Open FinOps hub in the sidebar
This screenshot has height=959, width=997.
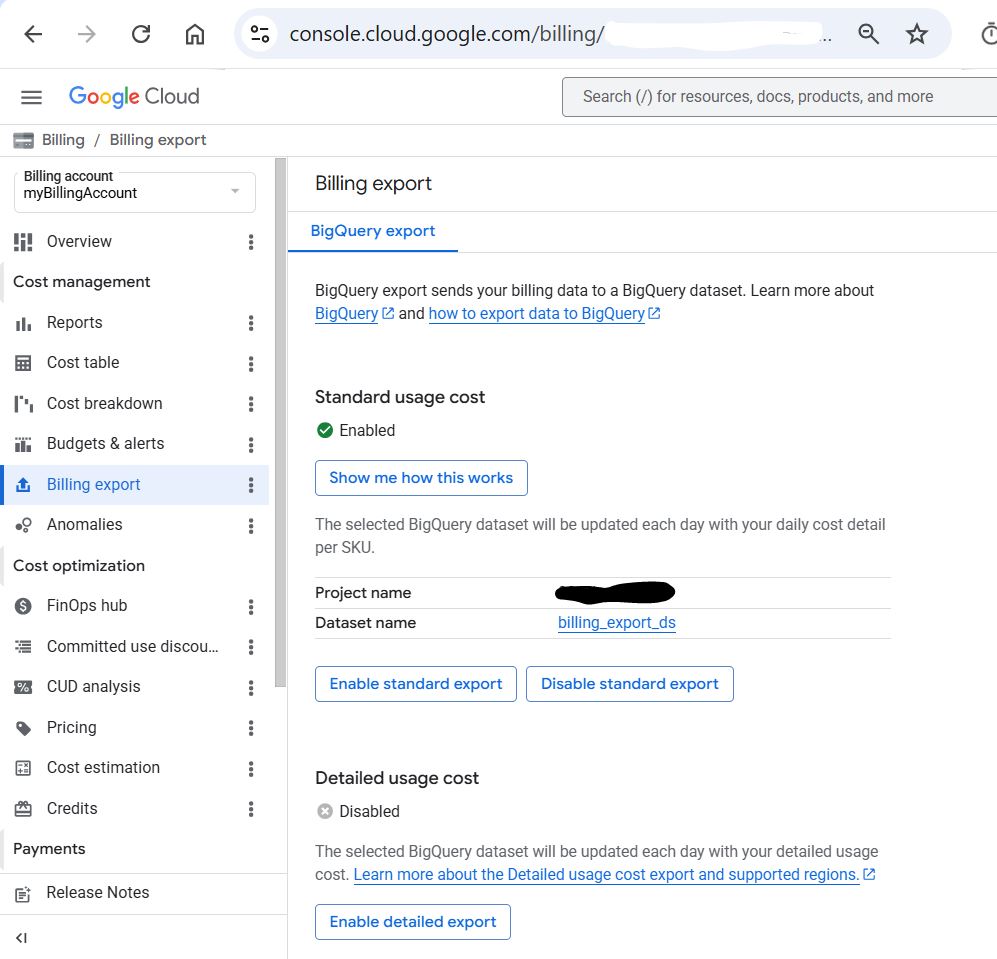(x=86, y=605)
